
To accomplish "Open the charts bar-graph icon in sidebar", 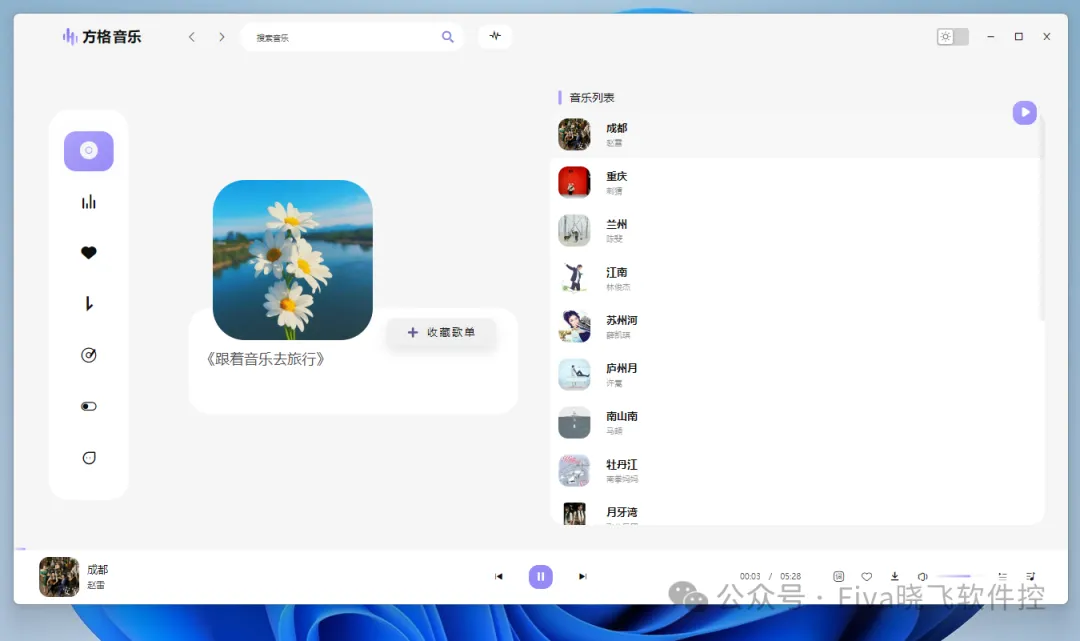I will click(89, 202).
